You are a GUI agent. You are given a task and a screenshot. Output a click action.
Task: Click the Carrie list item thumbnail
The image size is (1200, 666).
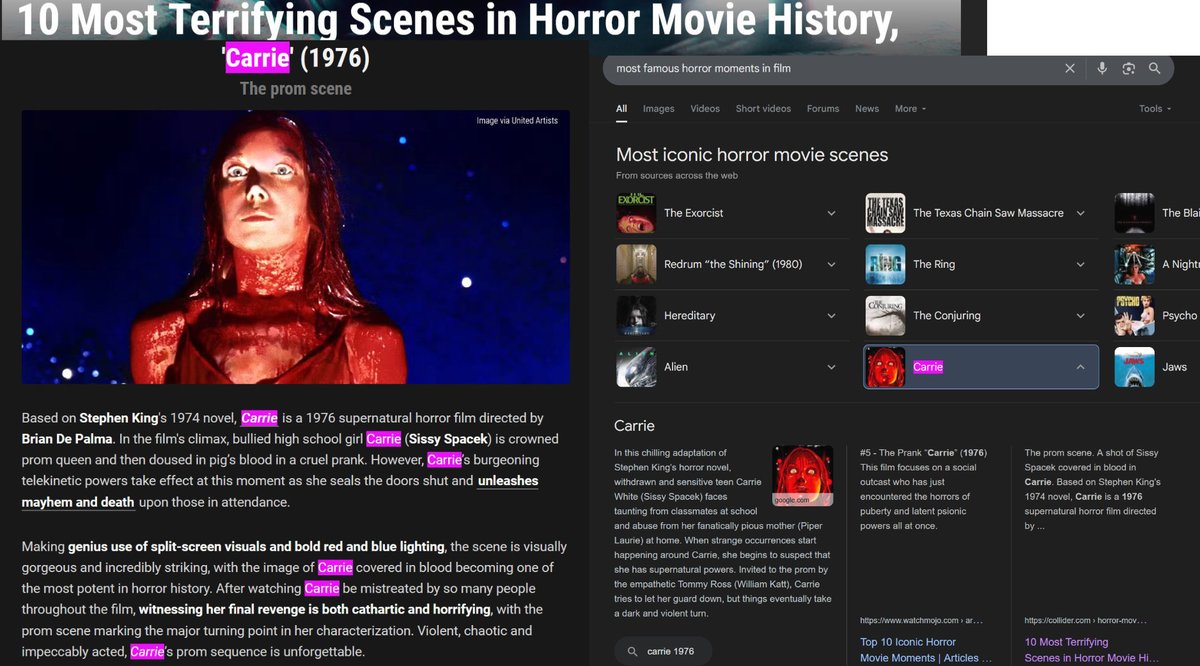pyautogui.click(x=885, y=367)
